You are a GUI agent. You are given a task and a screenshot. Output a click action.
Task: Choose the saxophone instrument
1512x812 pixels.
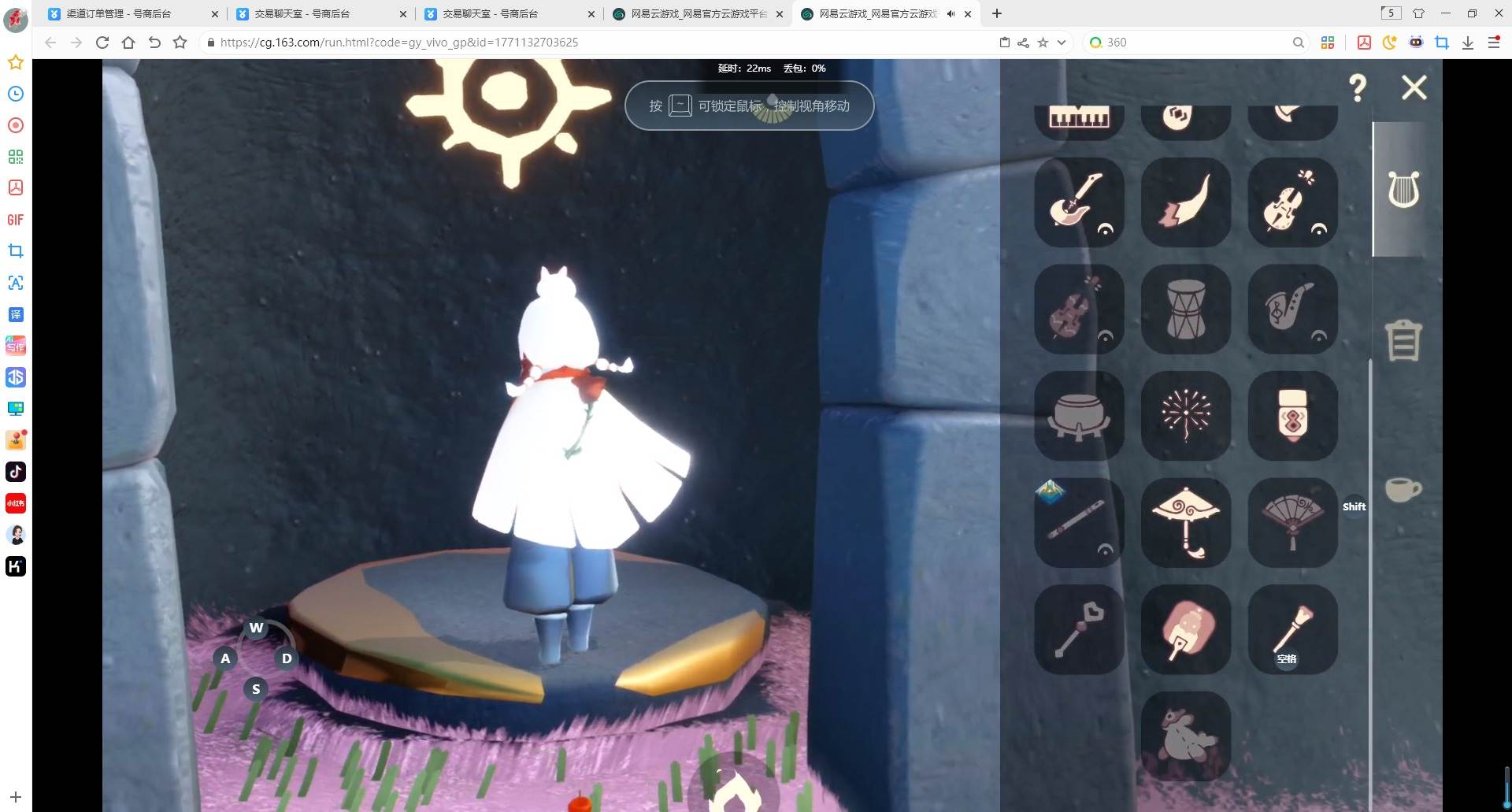(1292, 309)
